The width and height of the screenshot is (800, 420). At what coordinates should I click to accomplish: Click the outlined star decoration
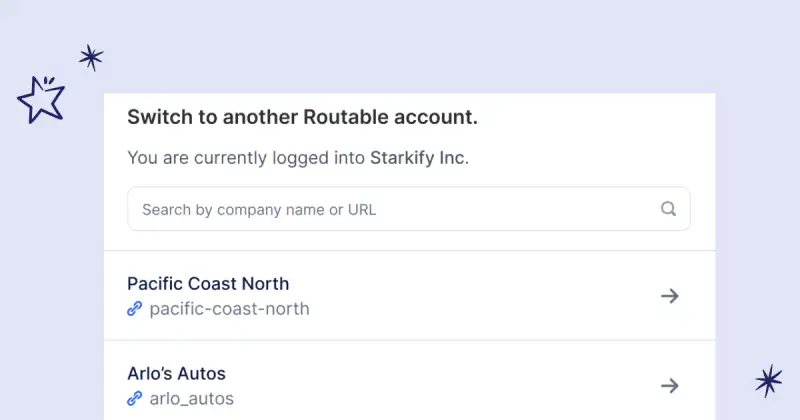41,100
